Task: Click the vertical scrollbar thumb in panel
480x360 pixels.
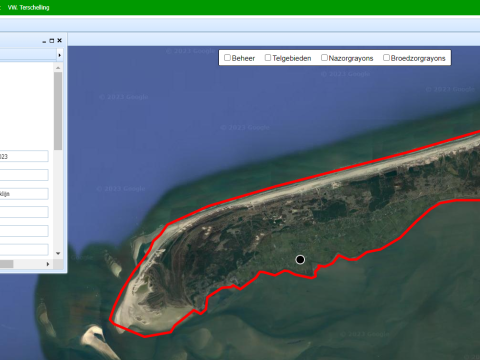Action: pyautogui.click(x=58, y=111)
